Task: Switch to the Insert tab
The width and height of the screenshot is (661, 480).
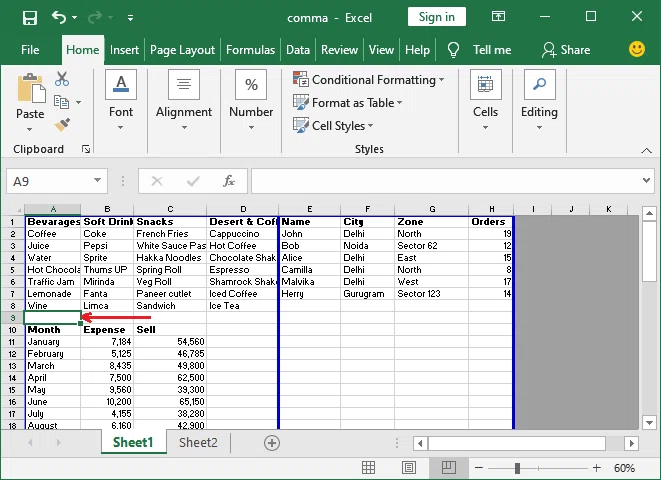Action: [124, 50]
